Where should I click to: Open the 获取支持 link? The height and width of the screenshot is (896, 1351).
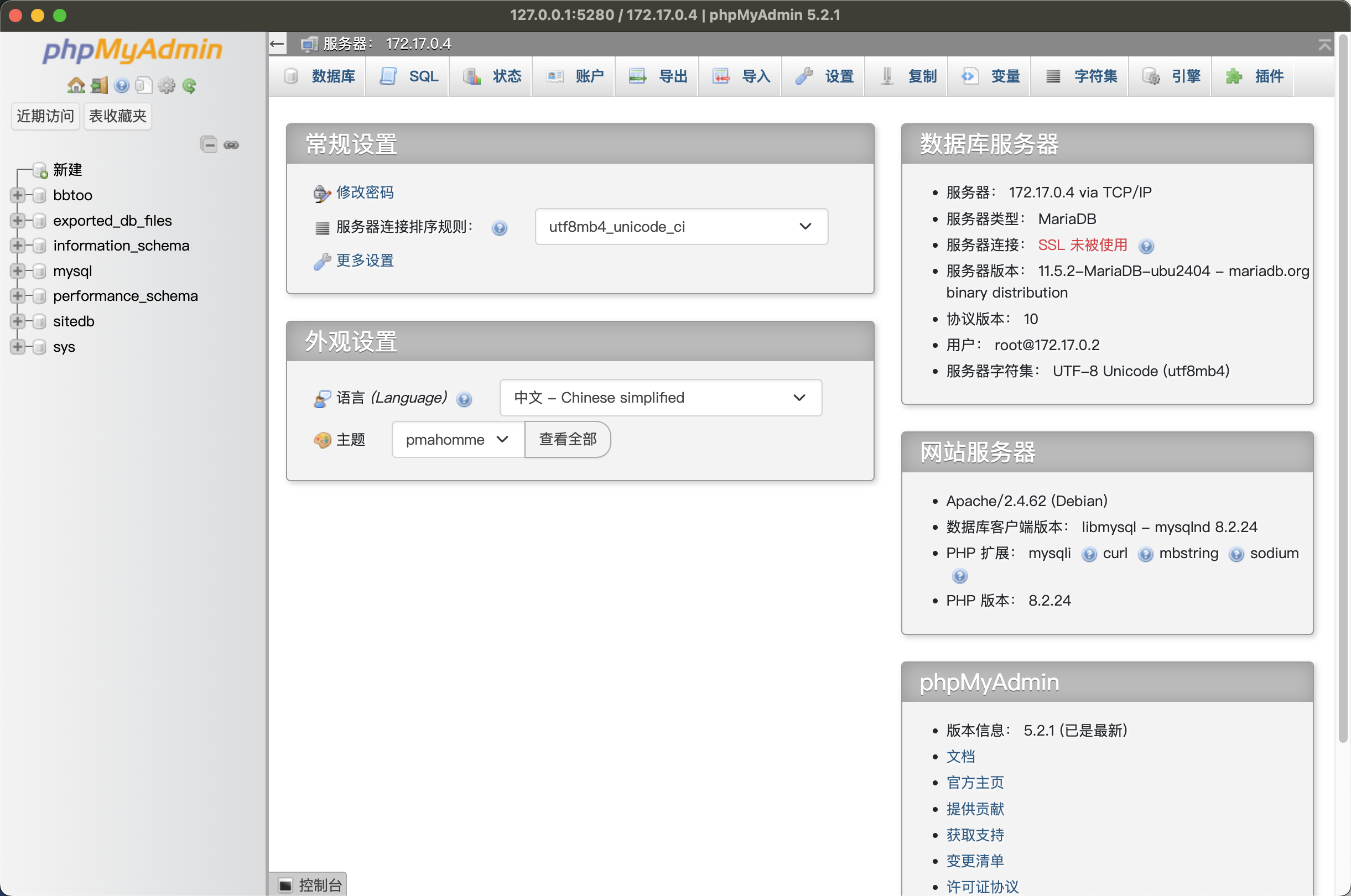[975, 835]
